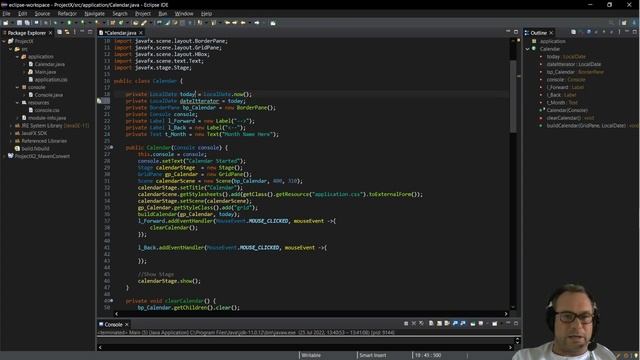Viewport: 640px width, 360px height.
Task: Click the editor vertical scrollbar thumb
Action: pos(513,96)
